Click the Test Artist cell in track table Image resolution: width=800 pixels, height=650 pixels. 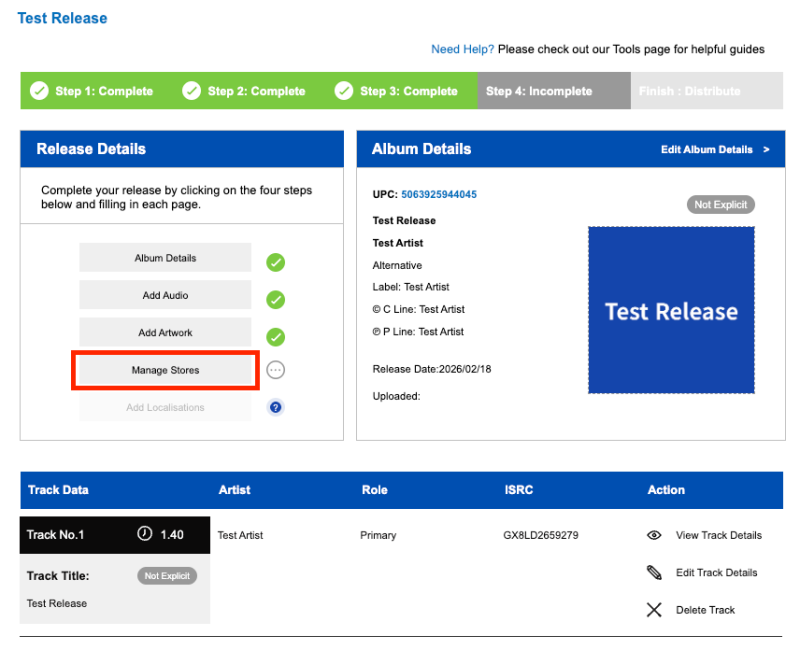click(240, 535)
